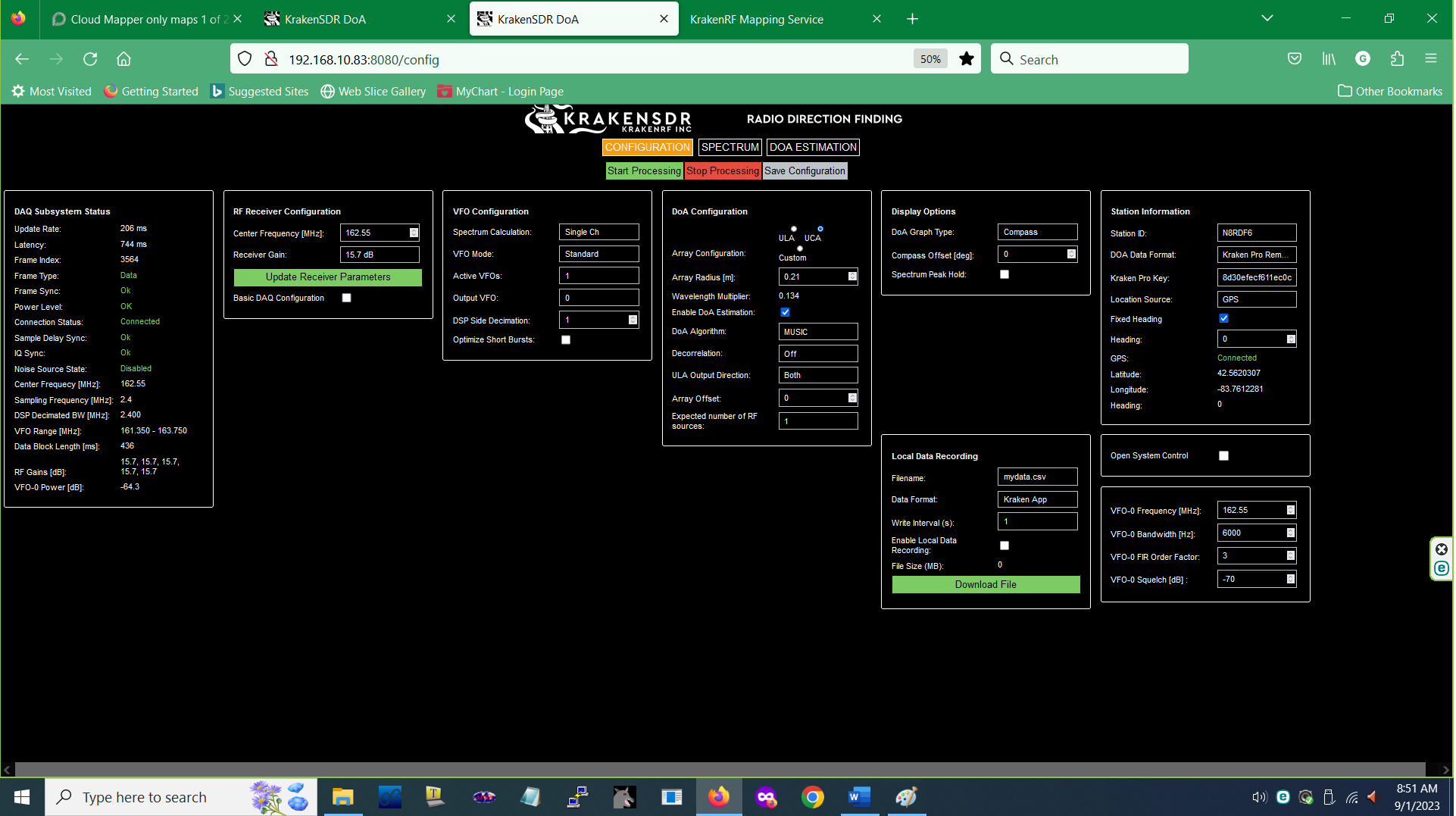This screenshot has height=816, width=1456.
Task: Click the Station ID input field
Action: pos(1257,233)
